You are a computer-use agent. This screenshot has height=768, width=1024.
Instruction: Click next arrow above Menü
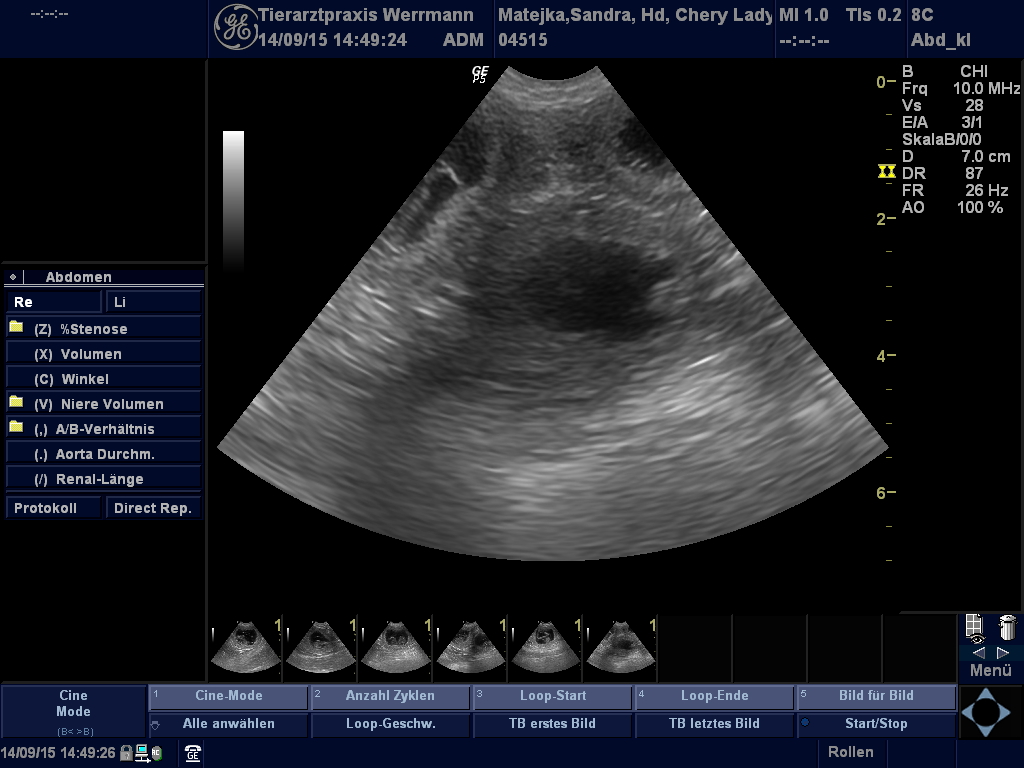[x=1003, y=652]
